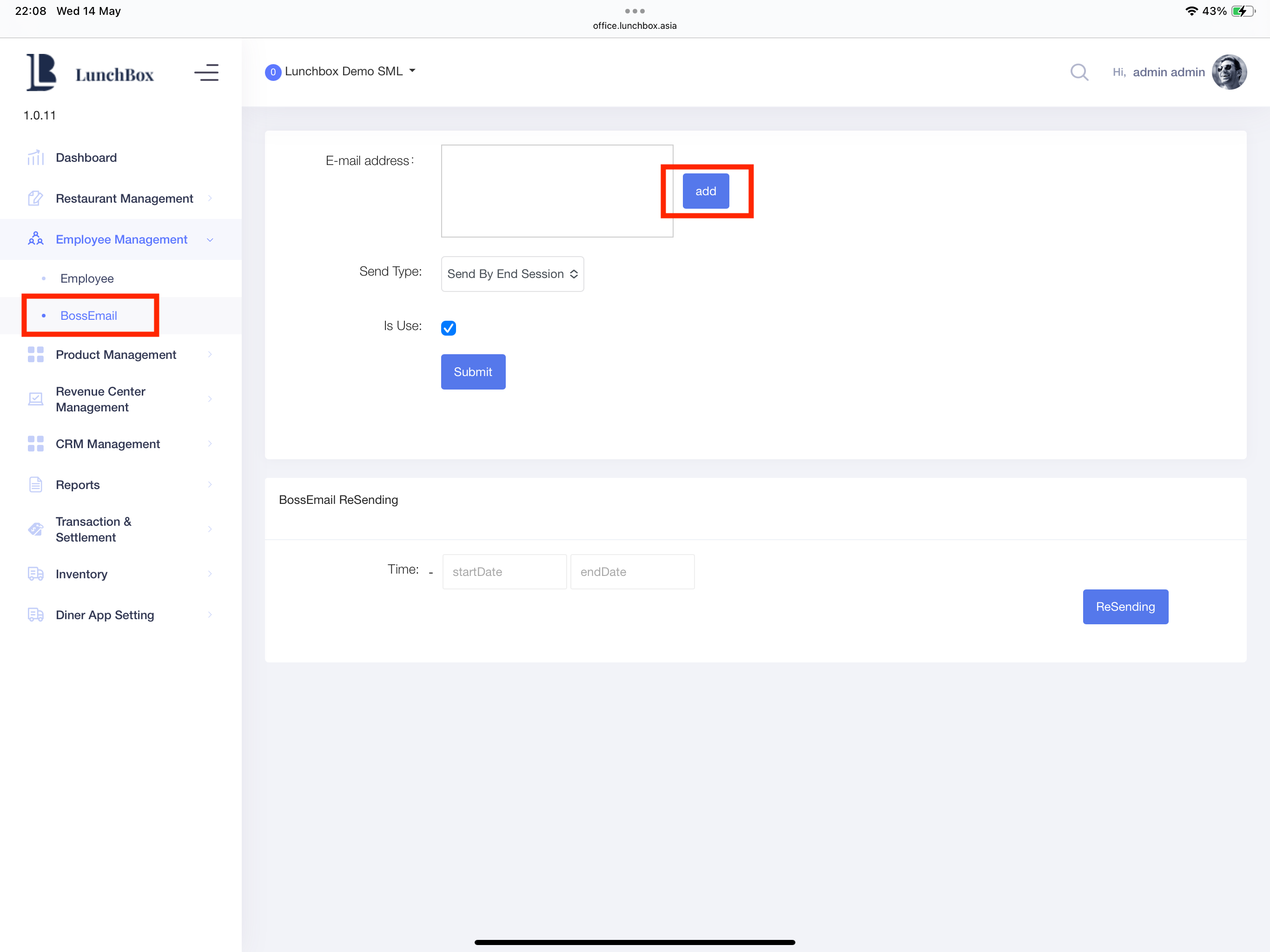
Task: Click the add email button
Action: coord(706,191)
